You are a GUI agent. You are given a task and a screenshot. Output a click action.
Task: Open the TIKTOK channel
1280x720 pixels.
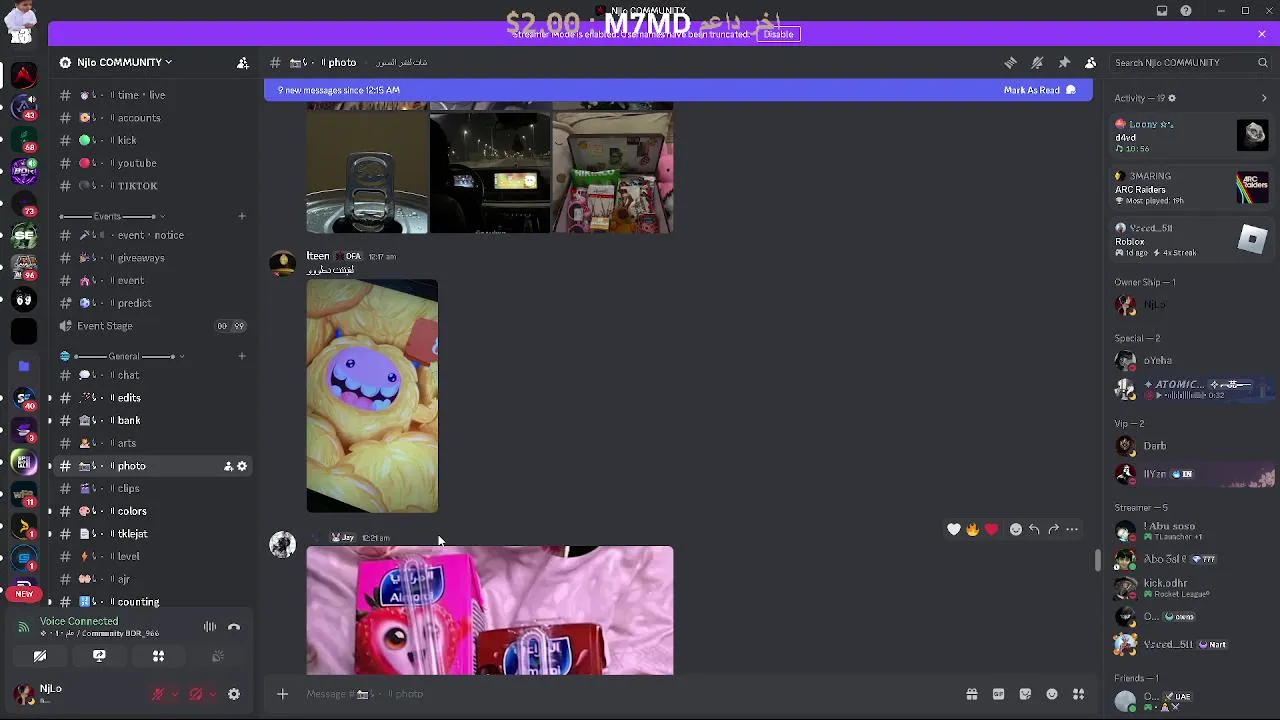click(x=152, y=186)
